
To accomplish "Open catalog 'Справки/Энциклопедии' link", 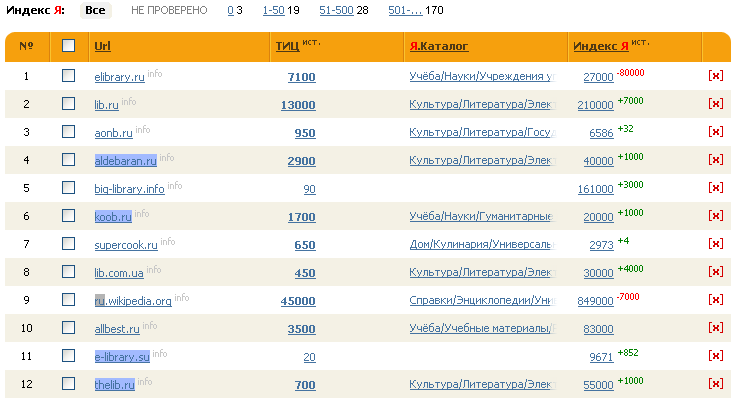I will click(482, 300).
